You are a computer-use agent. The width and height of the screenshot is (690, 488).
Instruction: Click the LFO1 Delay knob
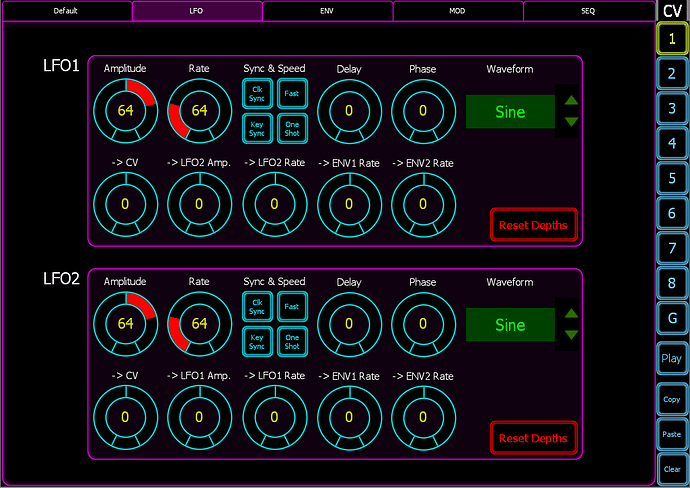pyautogui.click(x=349, y=111)
